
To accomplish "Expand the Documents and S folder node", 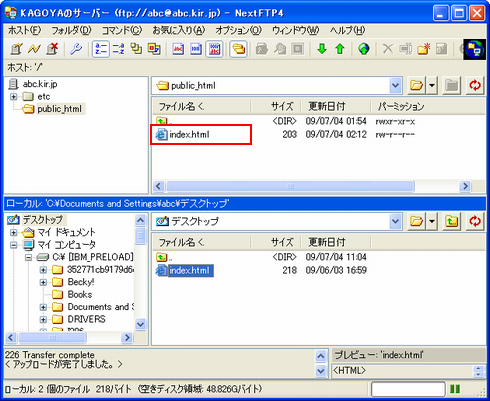I will [43, 307].
